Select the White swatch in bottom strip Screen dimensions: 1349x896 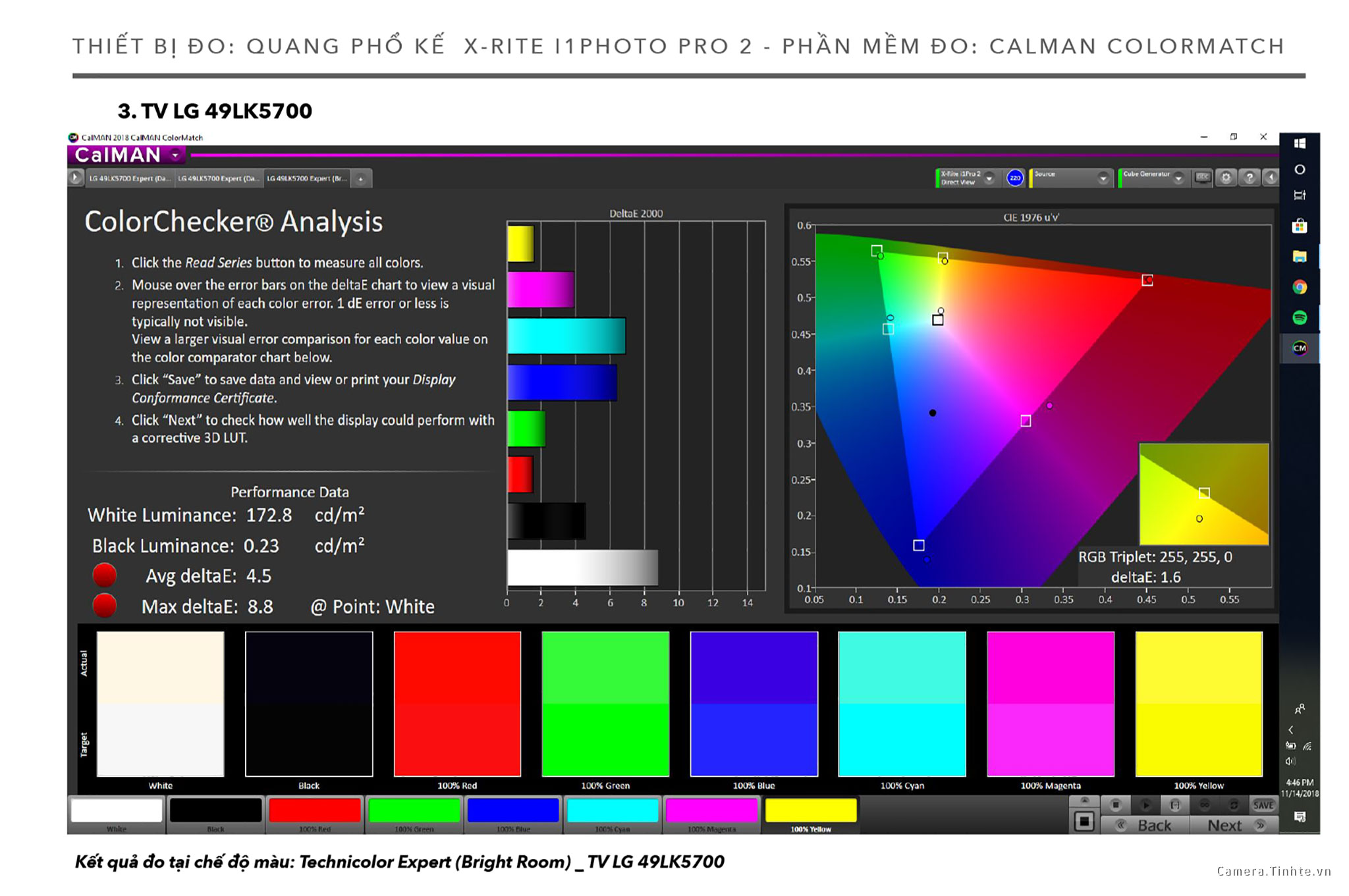[x=117, y=814]
